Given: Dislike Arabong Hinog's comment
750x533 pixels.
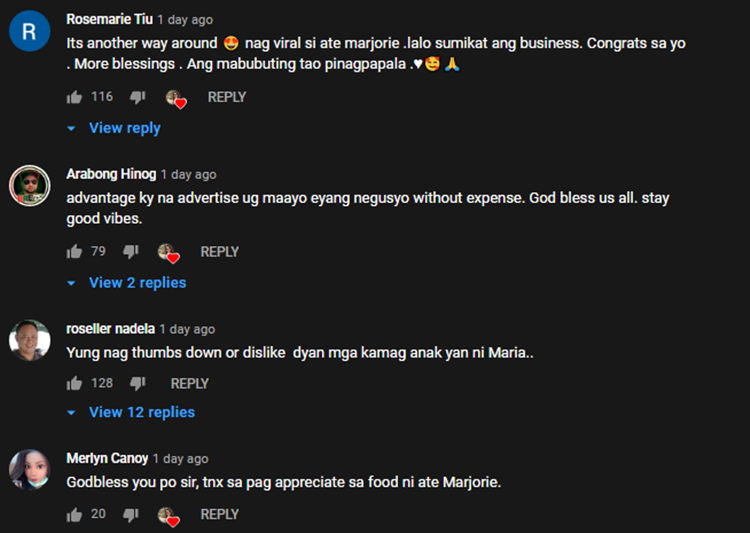Looking at the screenshot, I should coord(131,252).
